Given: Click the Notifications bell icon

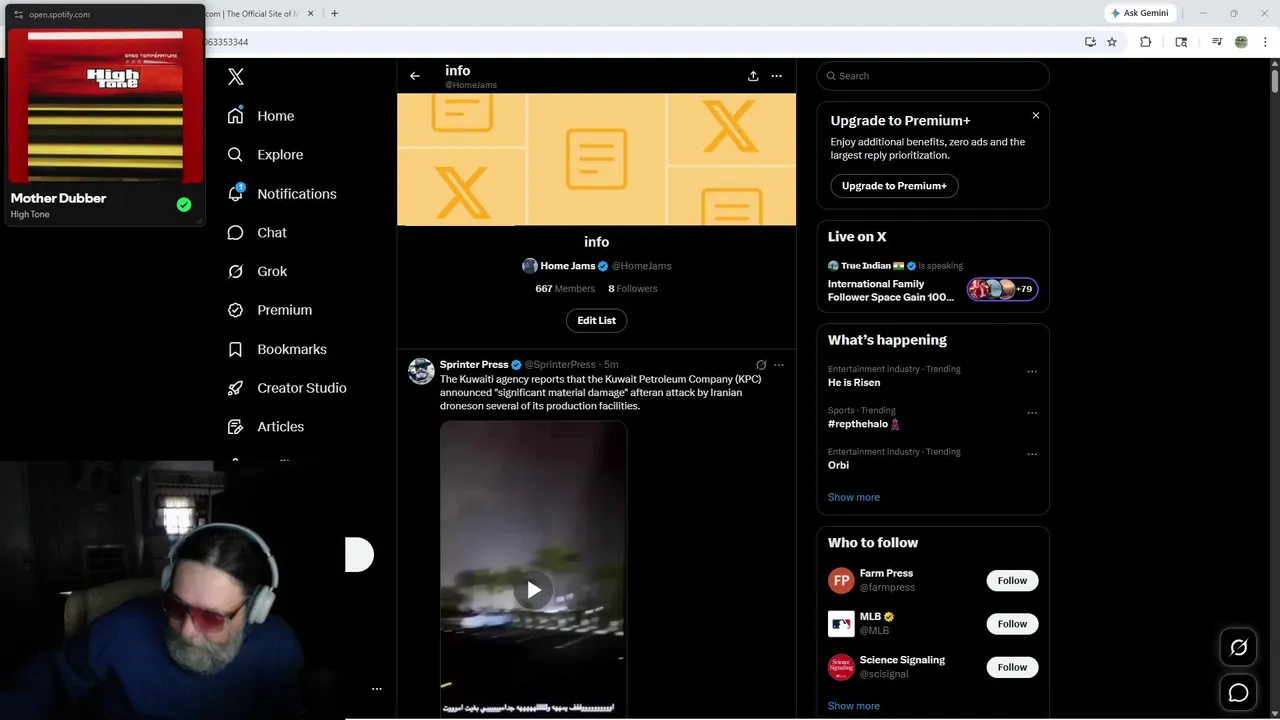Looking at the screenshot, I should point(235,194).
